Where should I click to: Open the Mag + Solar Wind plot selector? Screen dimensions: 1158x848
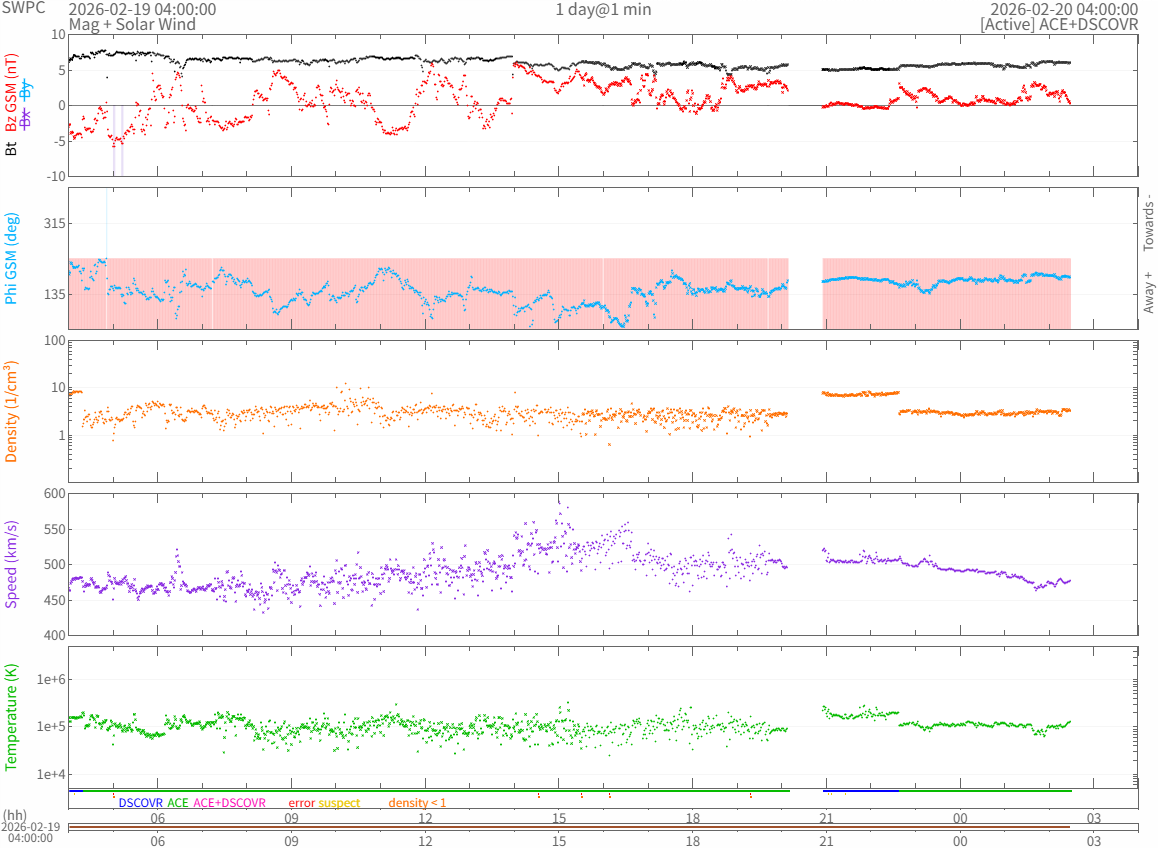coord(132,24)
